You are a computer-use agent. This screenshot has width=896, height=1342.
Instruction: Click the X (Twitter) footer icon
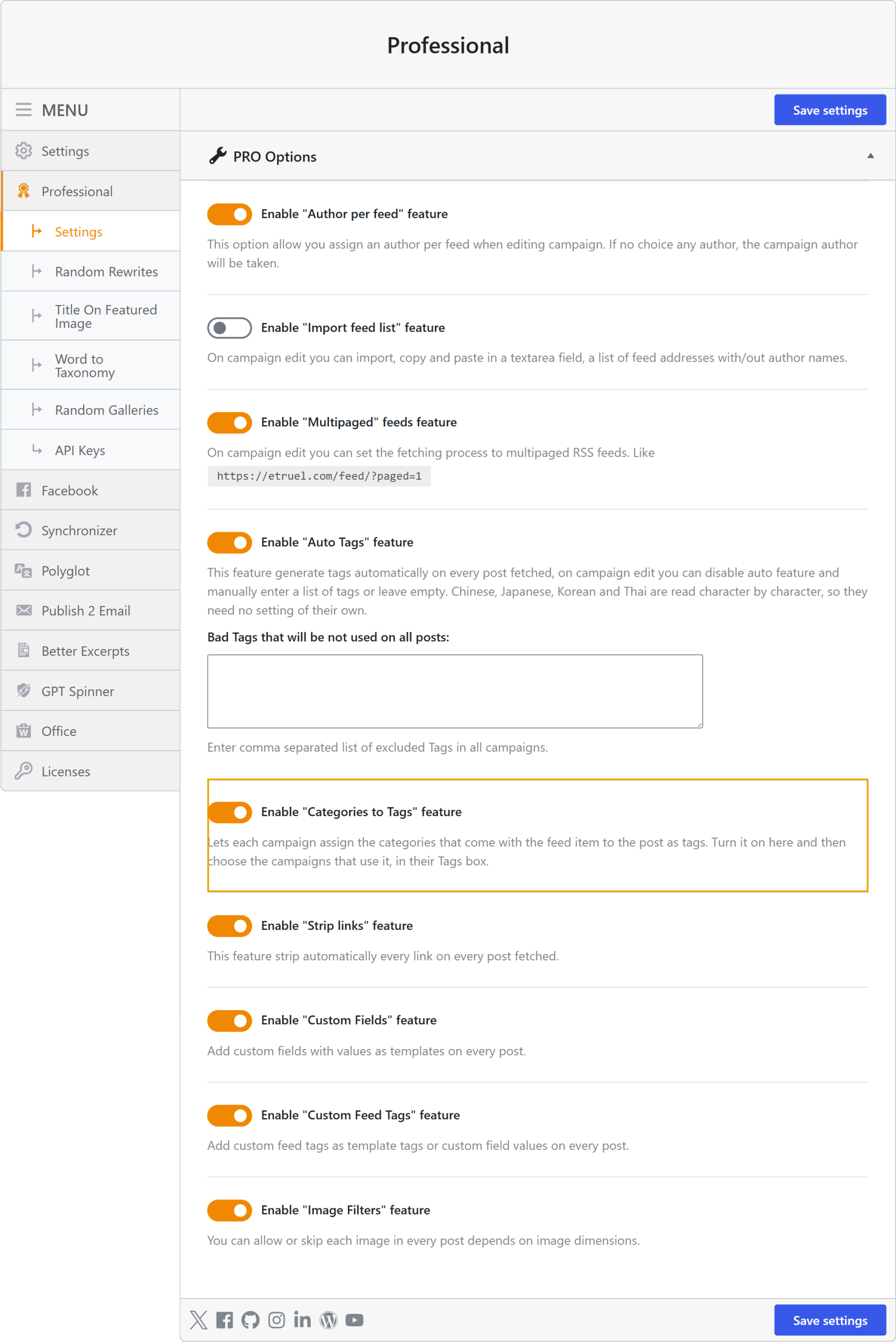(x=199, y=1319)
